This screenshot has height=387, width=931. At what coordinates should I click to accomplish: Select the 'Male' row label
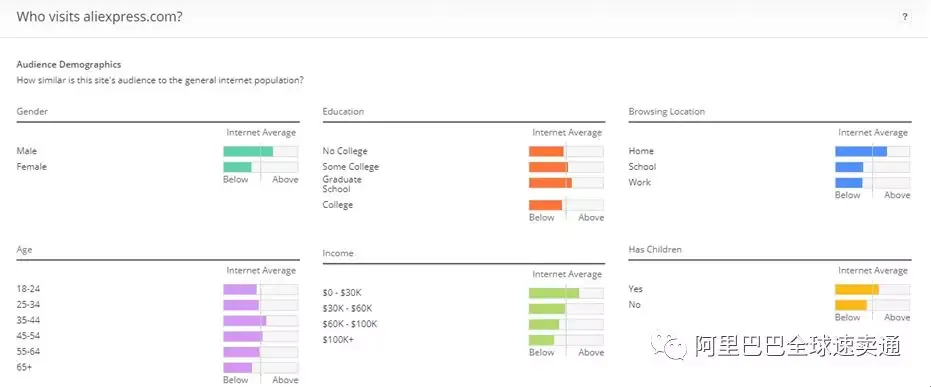[27, 151]
